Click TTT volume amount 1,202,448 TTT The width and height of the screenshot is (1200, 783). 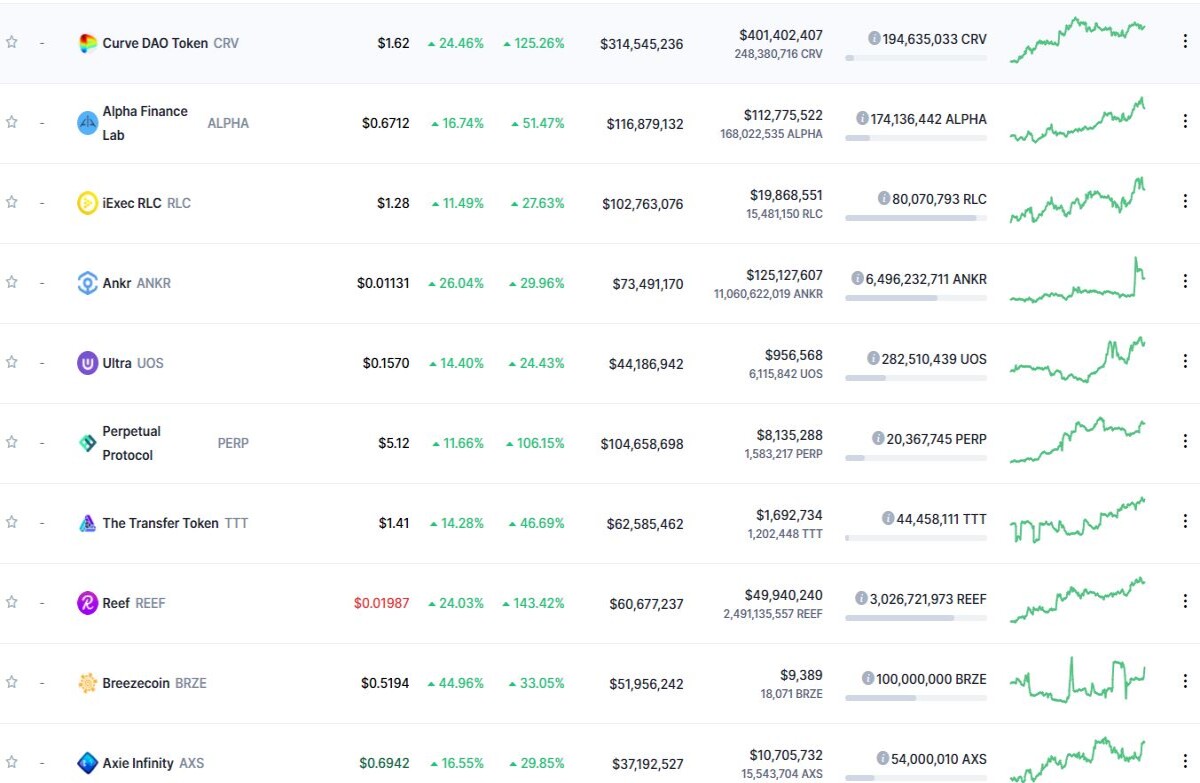coord(785,534)
